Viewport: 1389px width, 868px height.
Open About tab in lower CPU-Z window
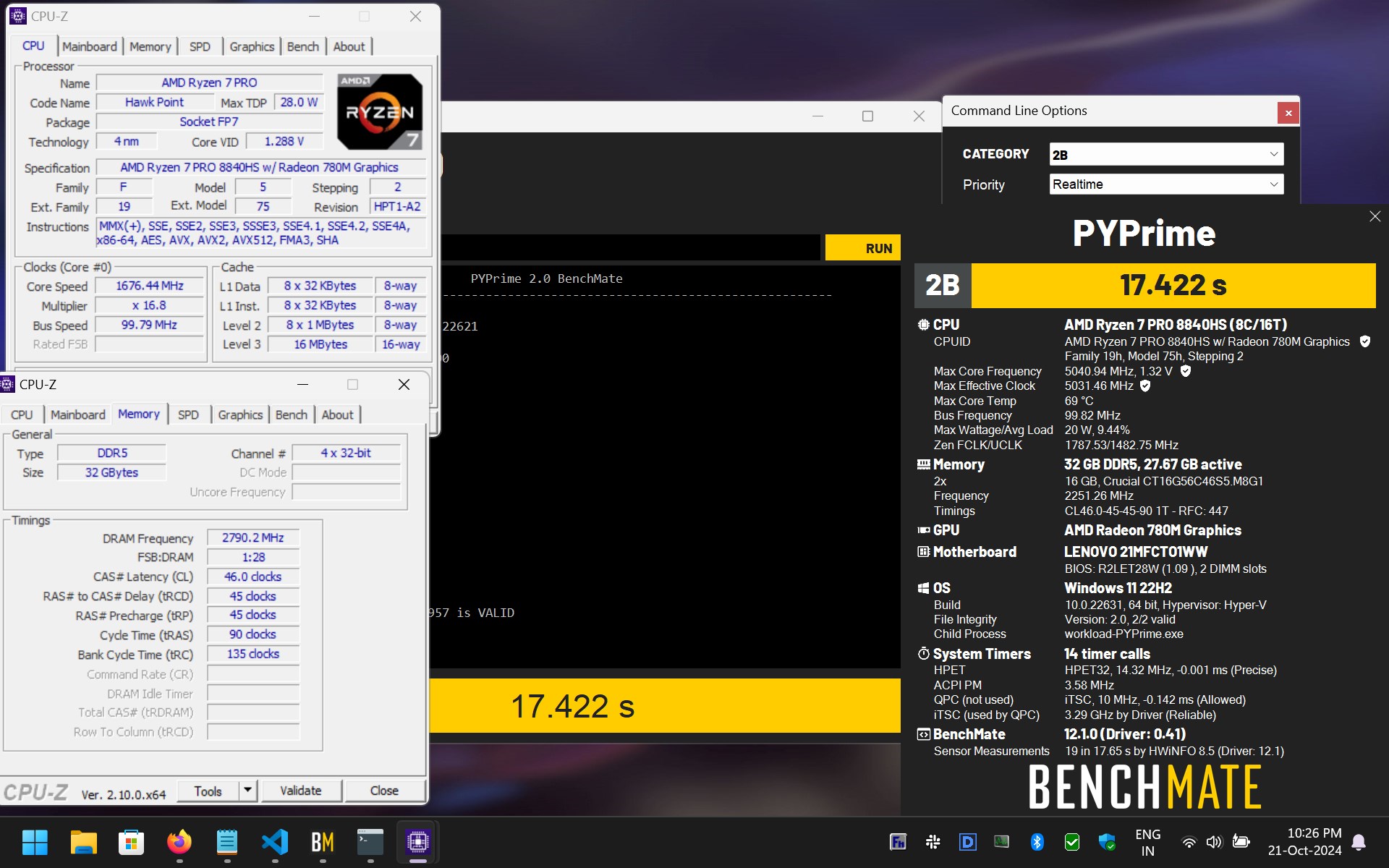click(x=338, y=414)
